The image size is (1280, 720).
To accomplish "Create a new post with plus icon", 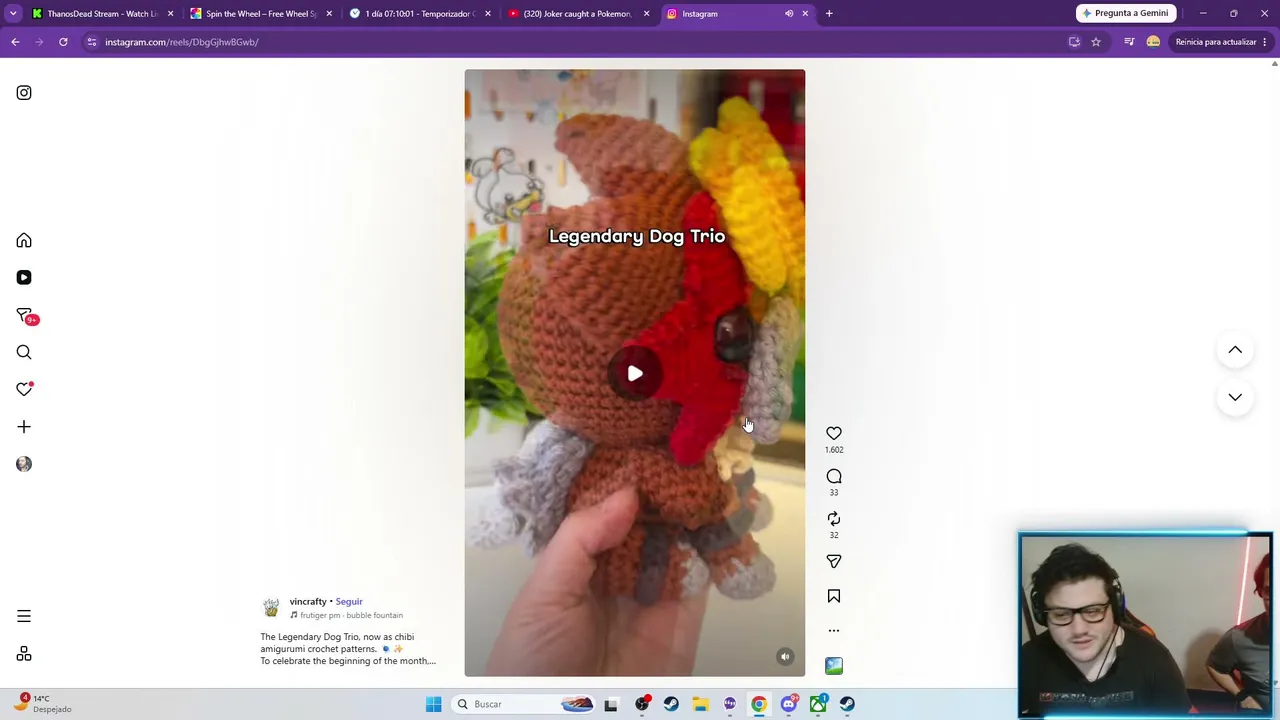I will click(24, 427).
